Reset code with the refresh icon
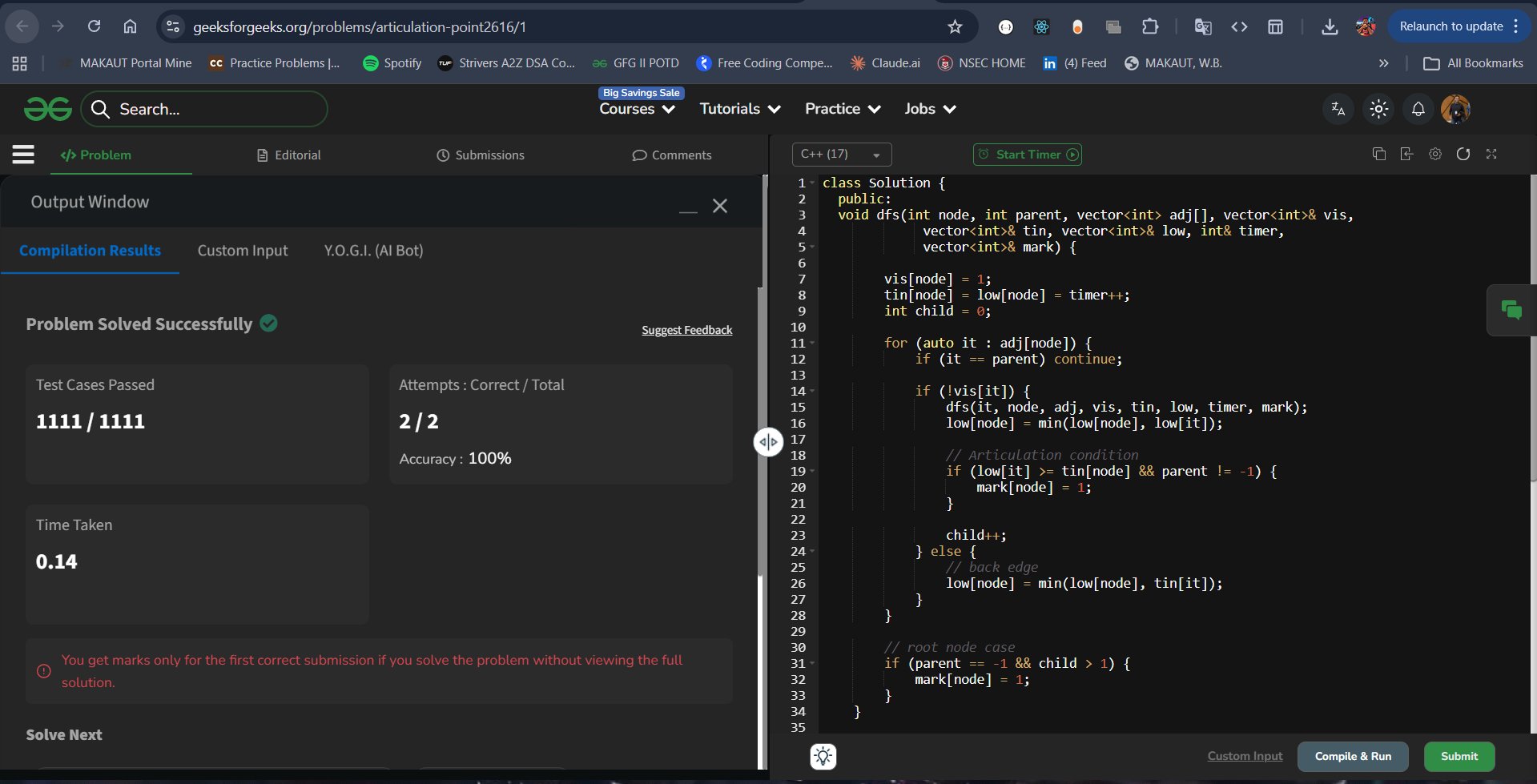Screen dimensions: 1537x784 [1463, 154]
